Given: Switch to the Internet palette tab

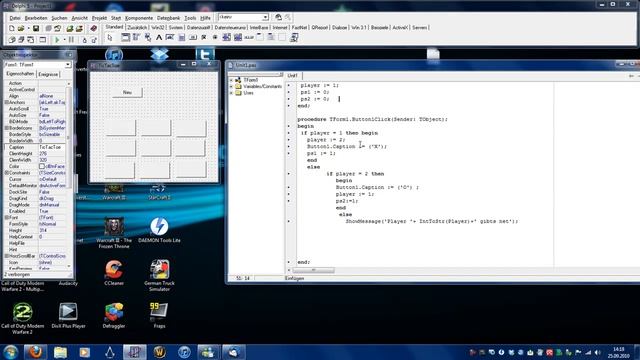Looking at the screenshot, I should [280, 28].
